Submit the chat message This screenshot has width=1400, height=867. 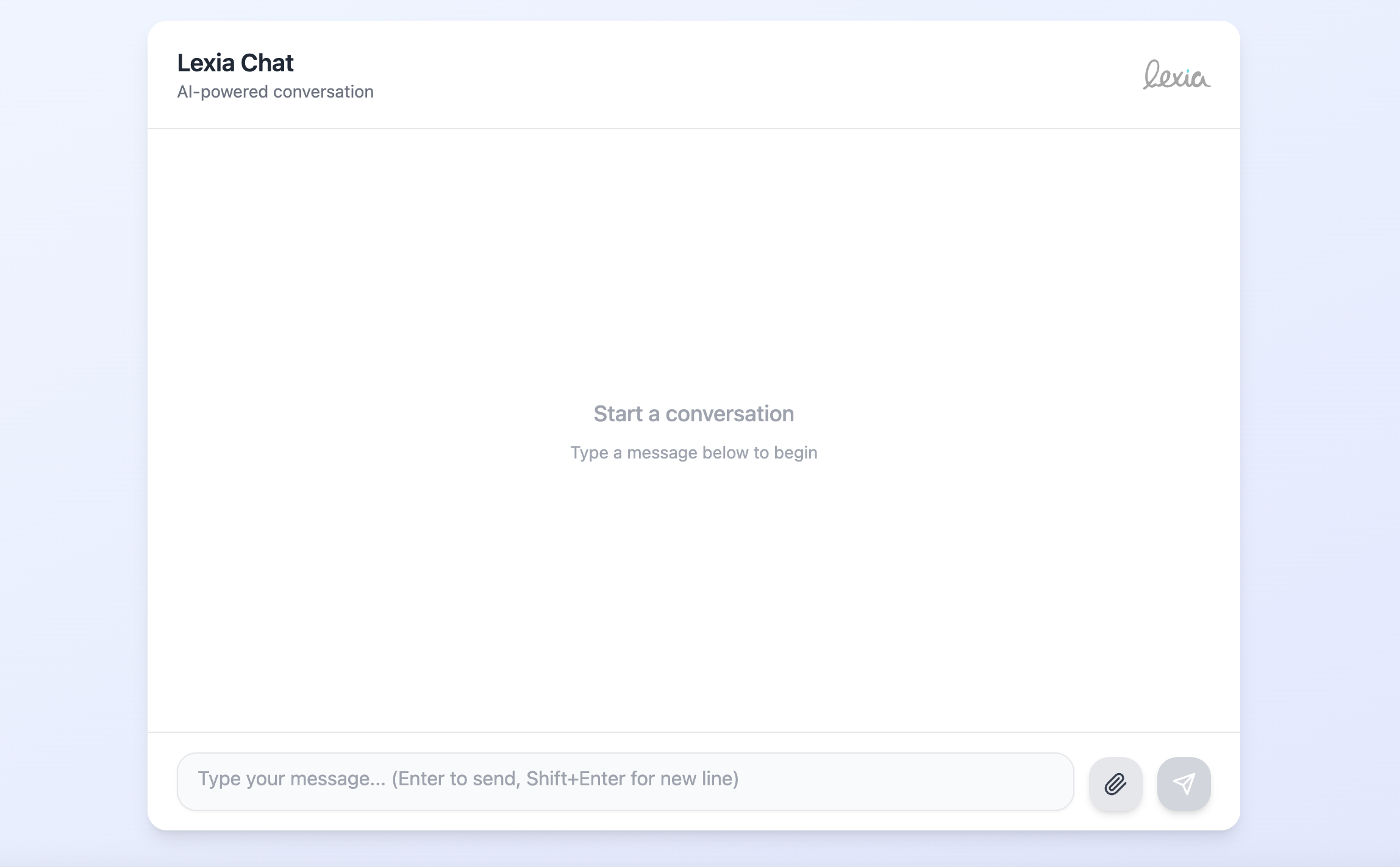click(x=1184, y=783)
